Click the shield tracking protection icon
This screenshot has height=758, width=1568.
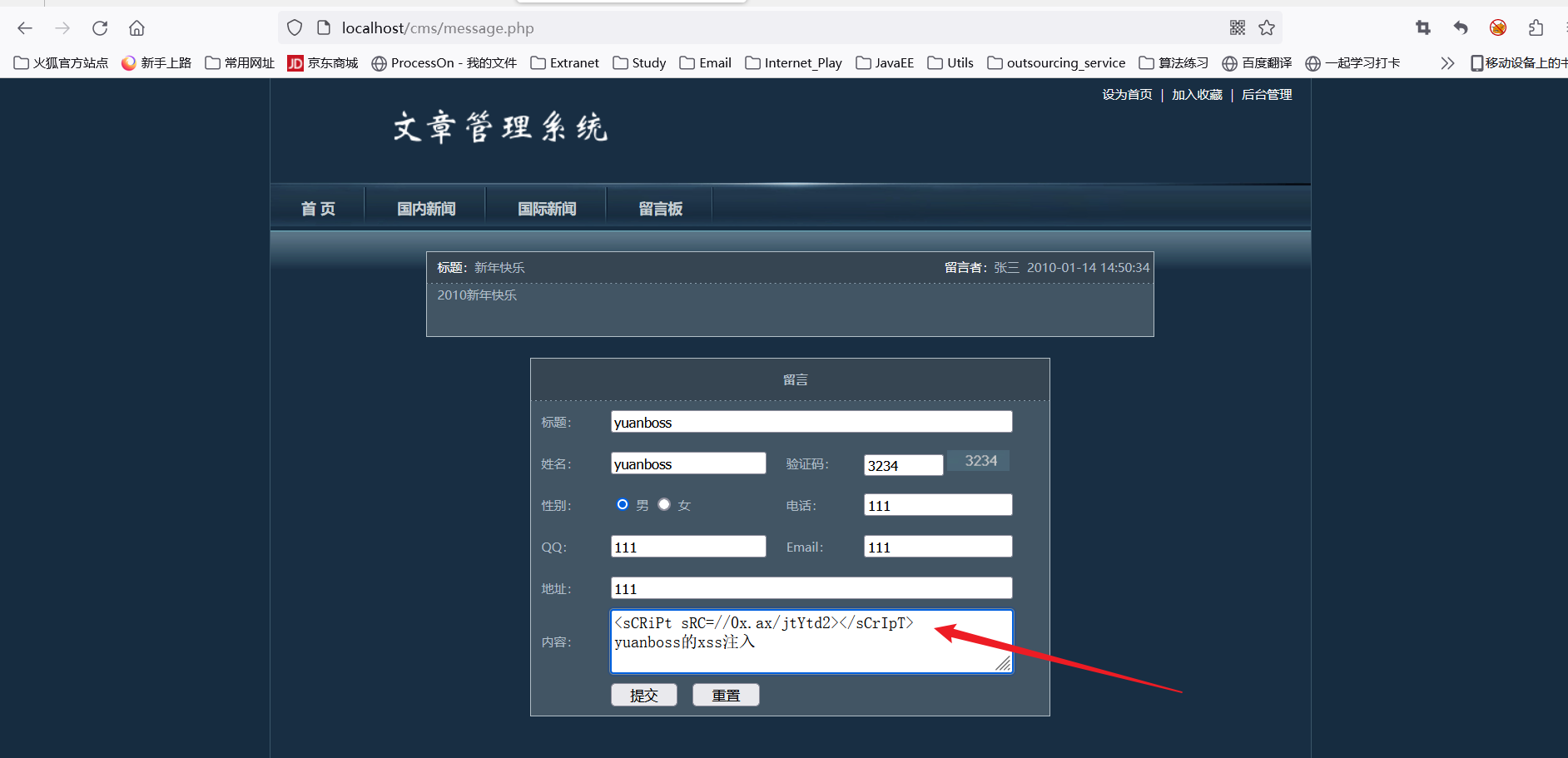pyautogui.click(x=295, y=28)
